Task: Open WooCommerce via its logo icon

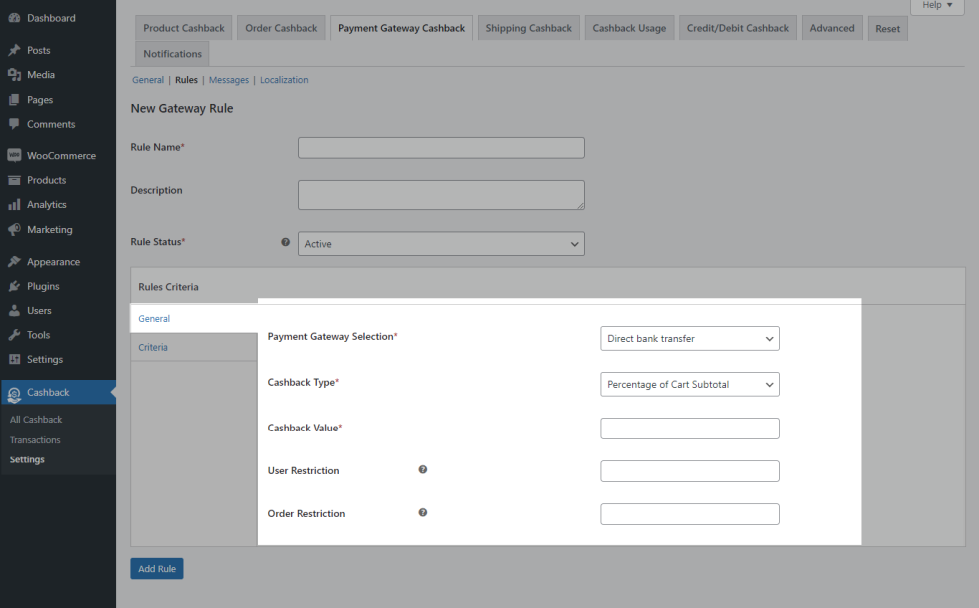Action: [14, 156]
